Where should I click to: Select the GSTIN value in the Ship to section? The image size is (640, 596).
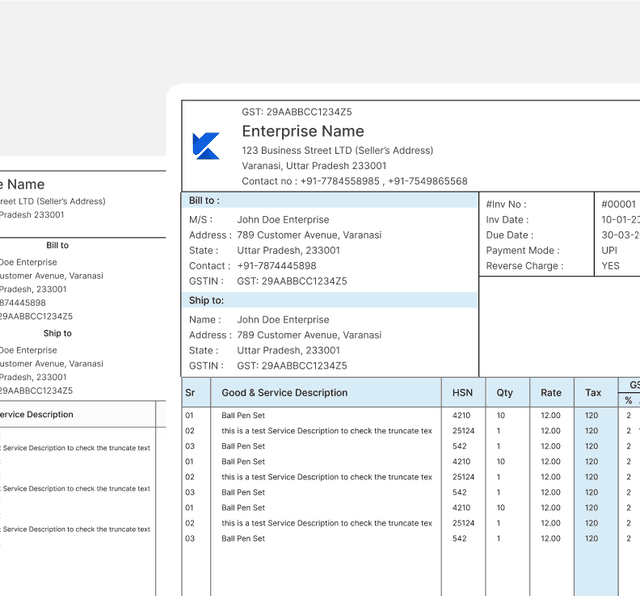click(x=292, y=366)
